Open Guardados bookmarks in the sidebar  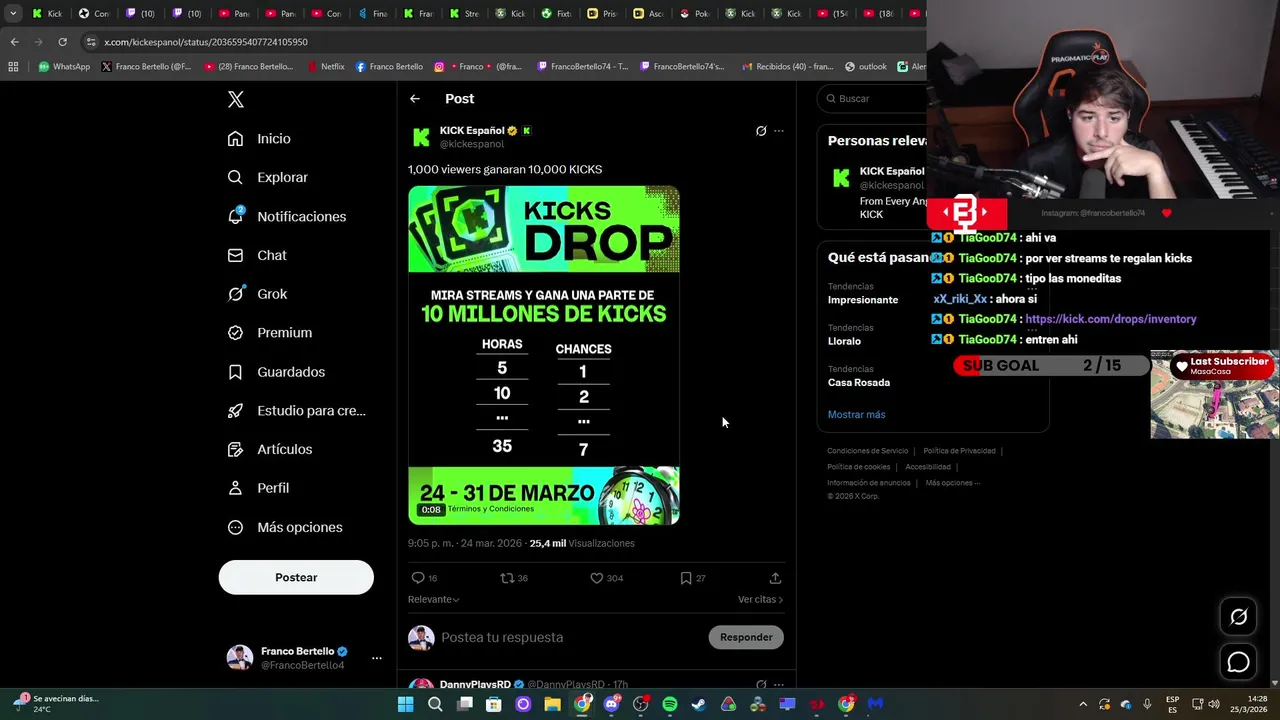tap(276, 371)
